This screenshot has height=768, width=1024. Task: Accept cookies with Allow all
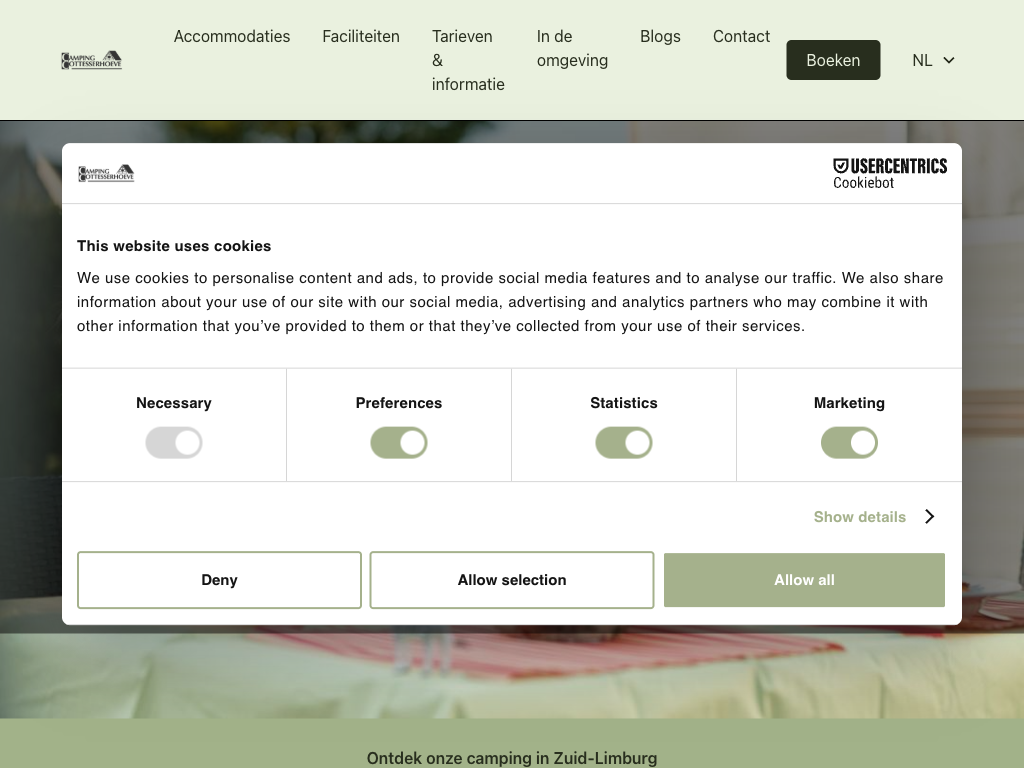(805, 580)
